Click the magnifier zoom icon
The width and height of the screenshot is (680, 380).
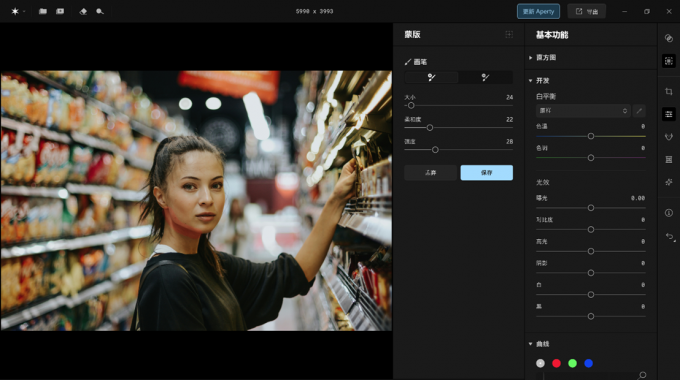click(100, 11)
